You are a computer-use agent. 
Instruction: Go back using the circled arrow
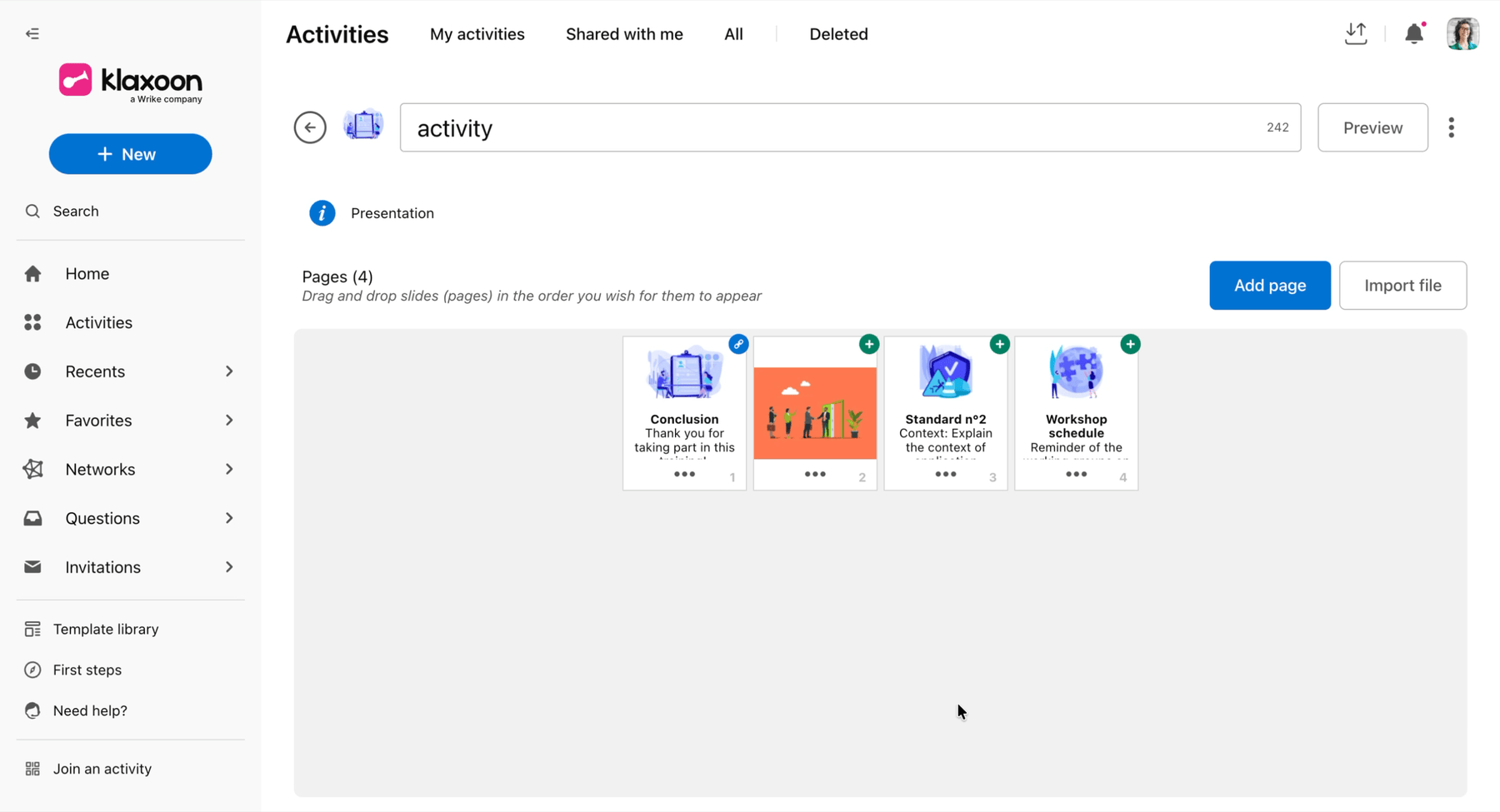pyautogui.click(x=310, y=127)
